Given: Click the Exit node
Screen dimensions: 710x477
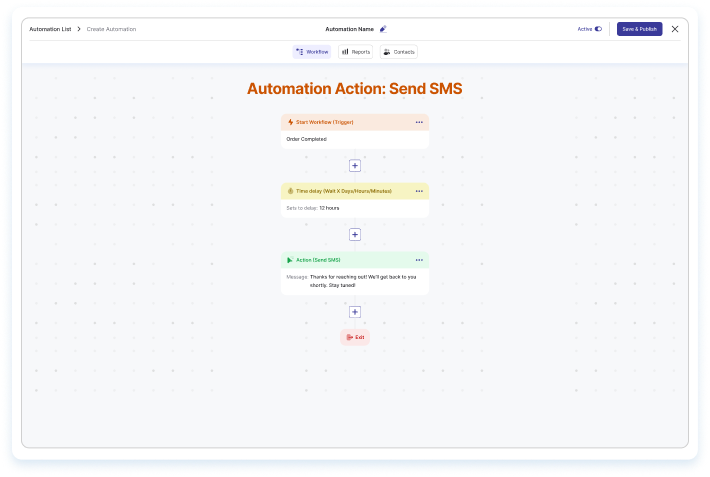Looking at the screenshot, I should click(x=355, y=337).
